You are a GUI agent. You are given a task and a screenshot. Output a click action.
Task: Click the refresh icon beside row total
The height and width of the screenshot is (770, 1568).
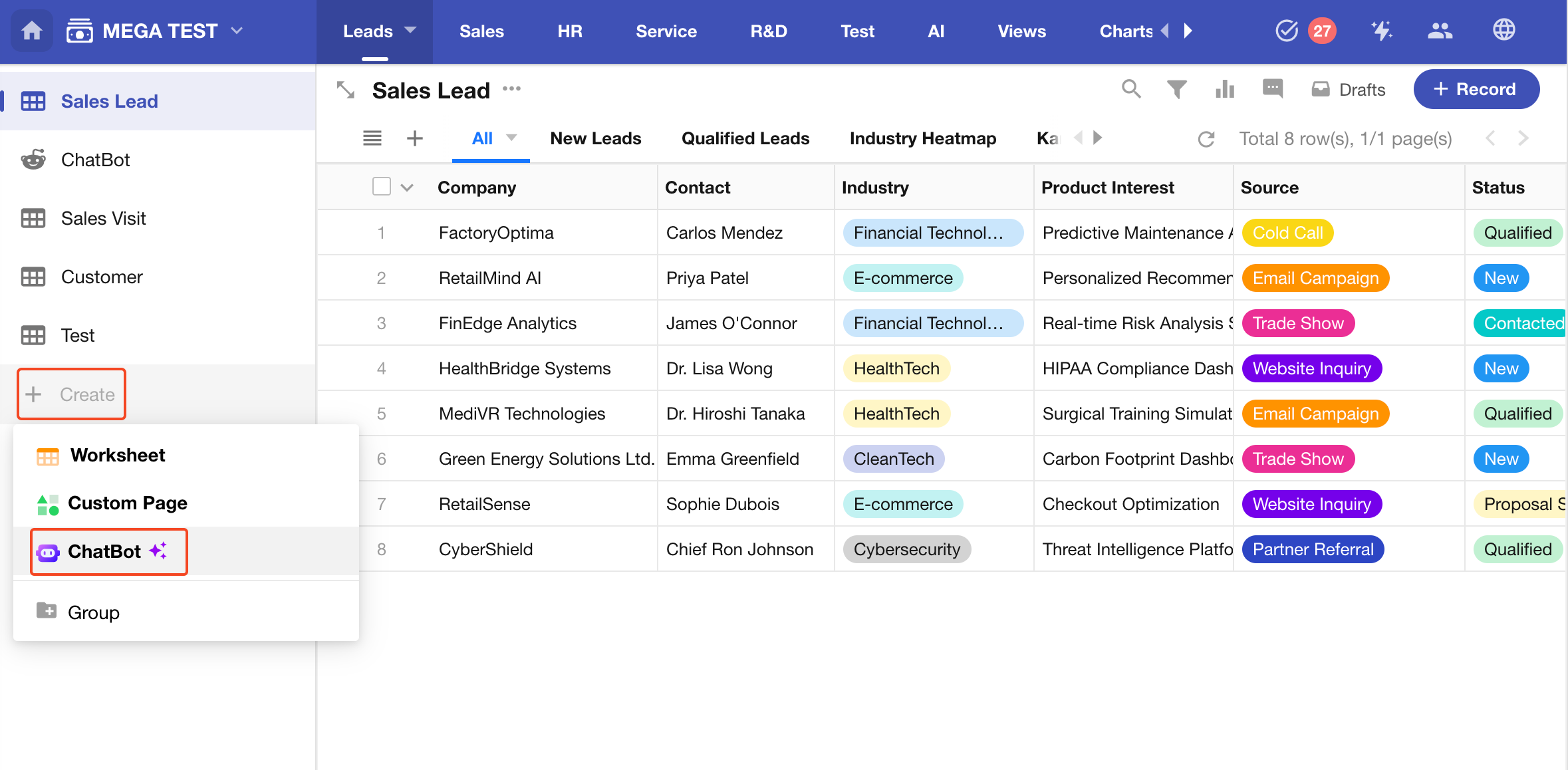coord(1206,139)
